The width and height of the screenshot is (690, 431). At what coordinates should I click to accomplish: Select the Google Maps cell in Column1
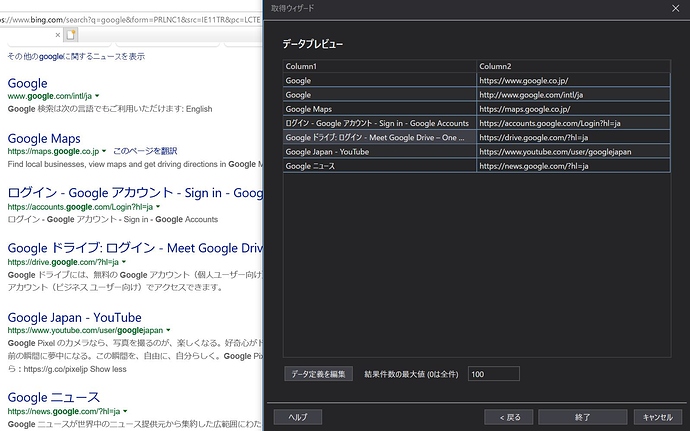click(x=380, y=109)
